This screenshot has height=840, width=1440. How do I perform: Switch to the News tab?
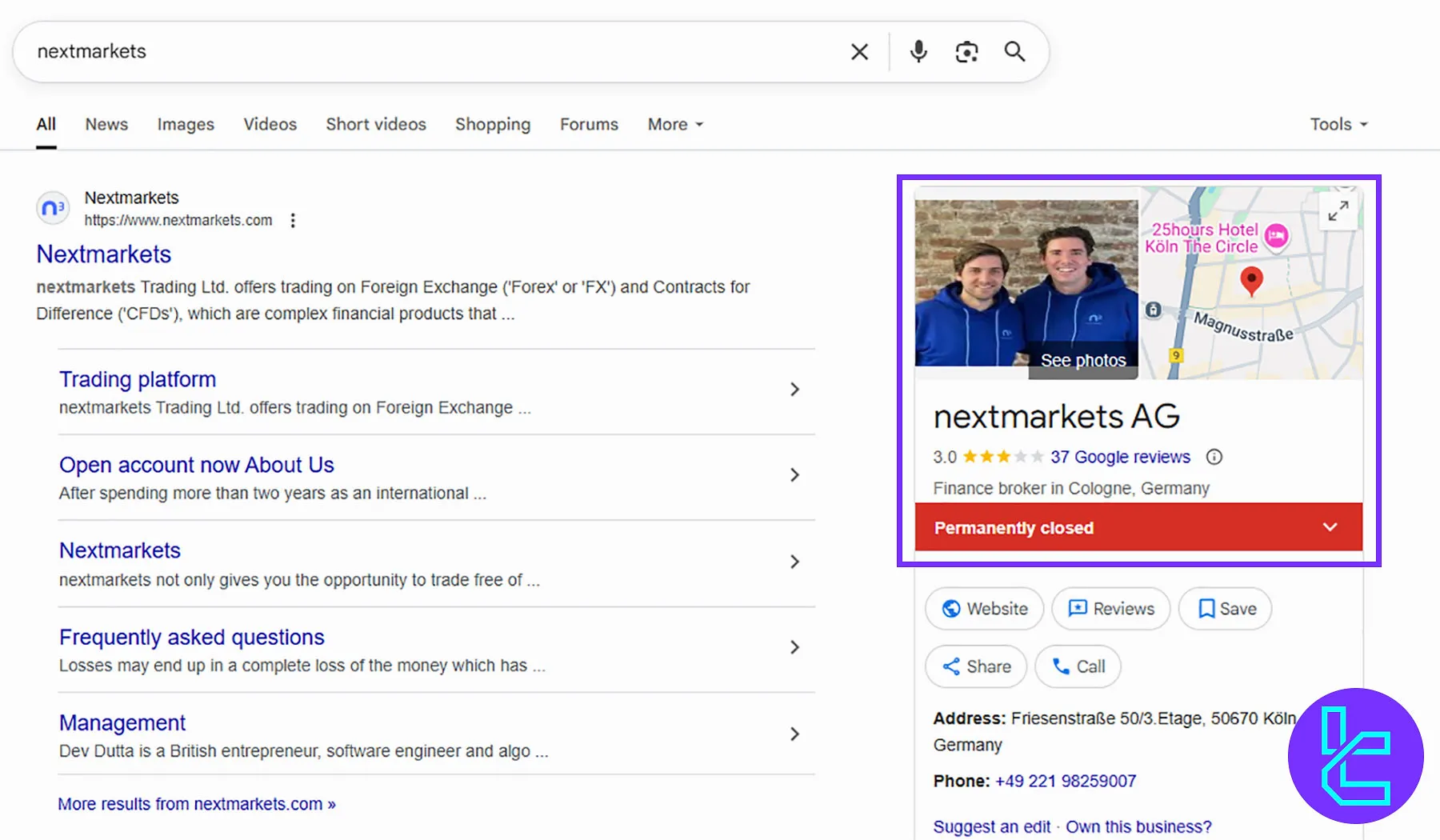[106, 125]
